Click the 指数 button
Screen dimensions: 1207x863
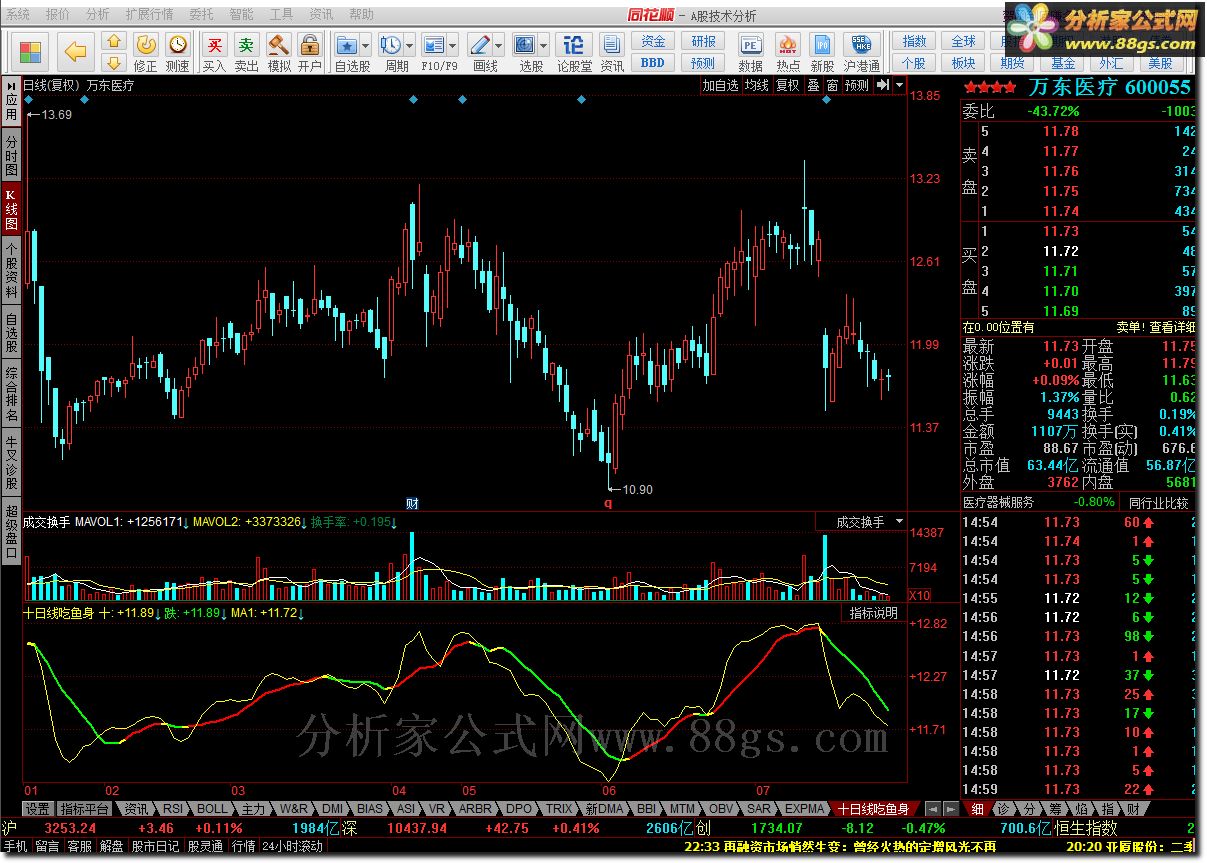(914, 42)
